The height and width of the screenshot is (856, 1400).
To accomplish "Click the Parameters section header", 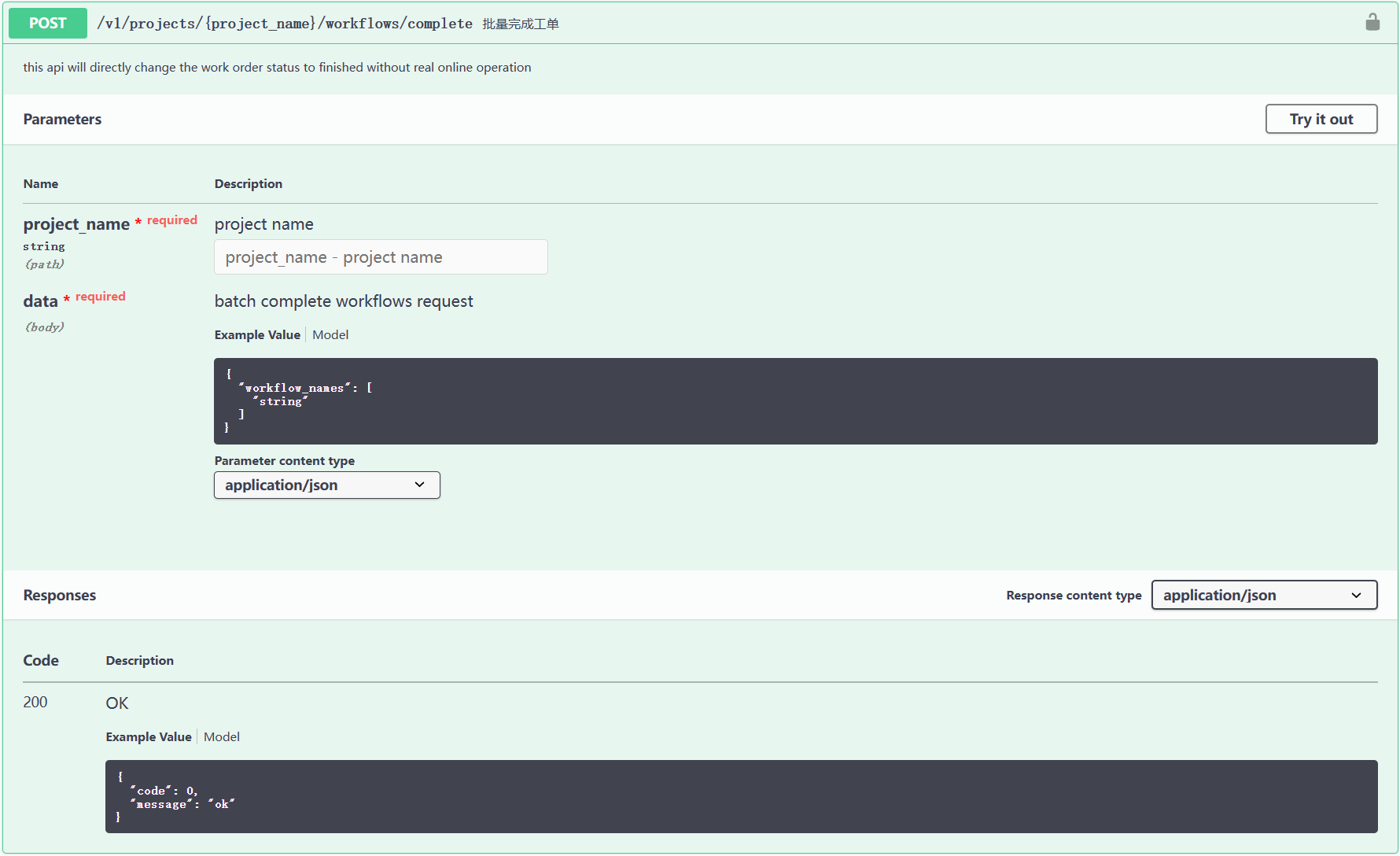I will [x=62, y=119].
